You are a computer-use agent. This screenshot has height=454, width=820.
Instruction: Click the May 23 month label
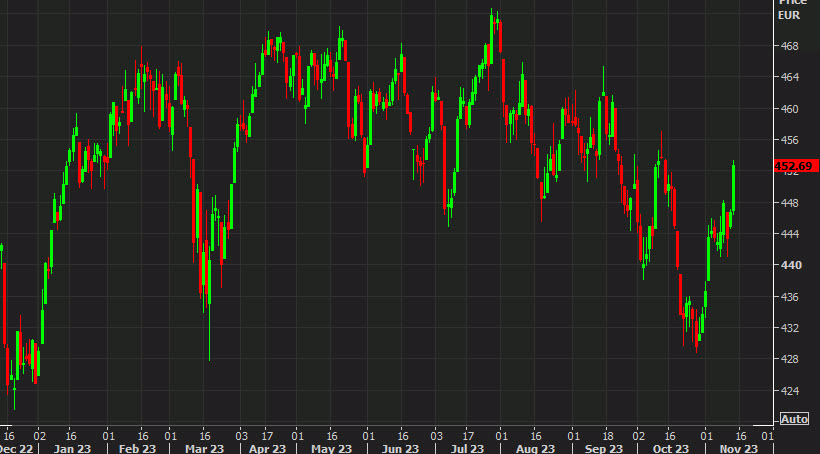click(331, 449)
